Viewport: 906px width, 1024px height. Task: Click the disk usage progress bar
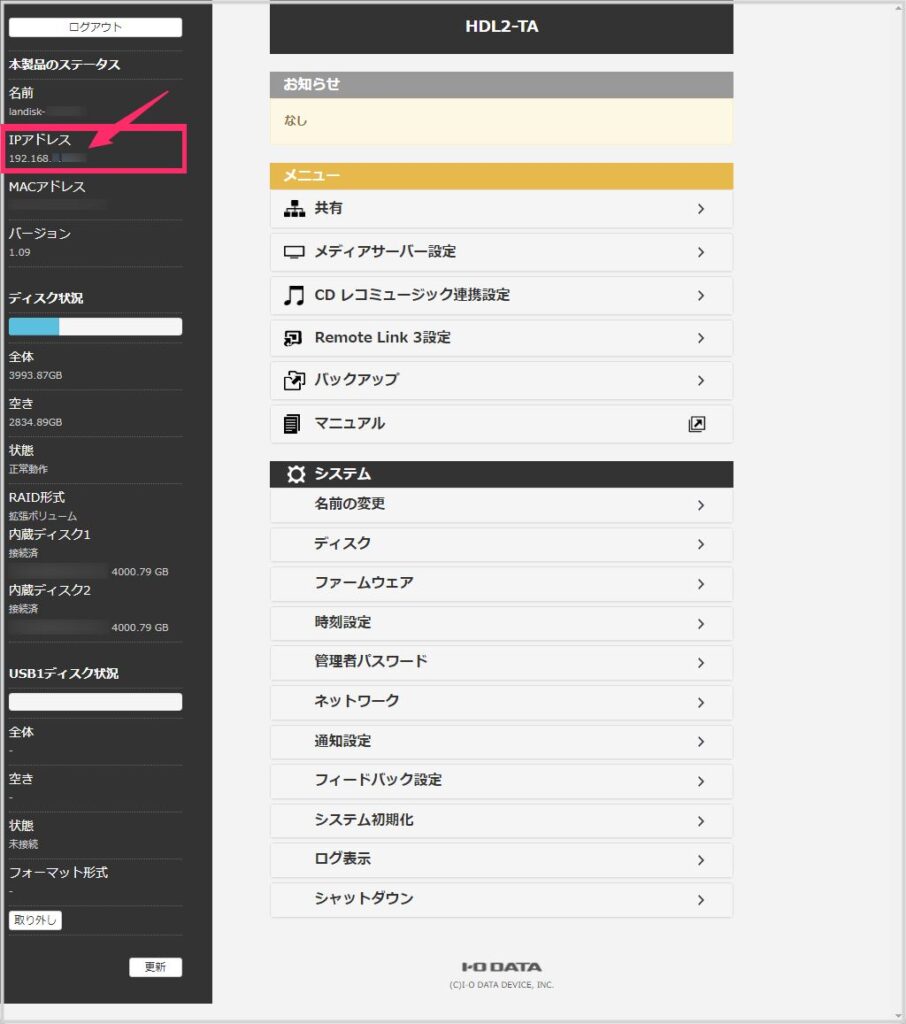pos(95,326)
